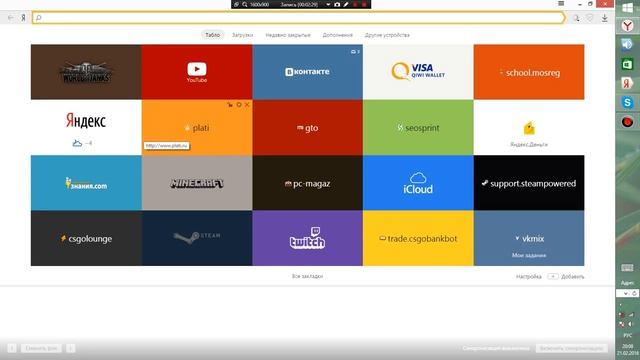This screenshot has width=640, height=360.
Task: Open ВКонтакте tile notification counter
Action: pos(355,51)
